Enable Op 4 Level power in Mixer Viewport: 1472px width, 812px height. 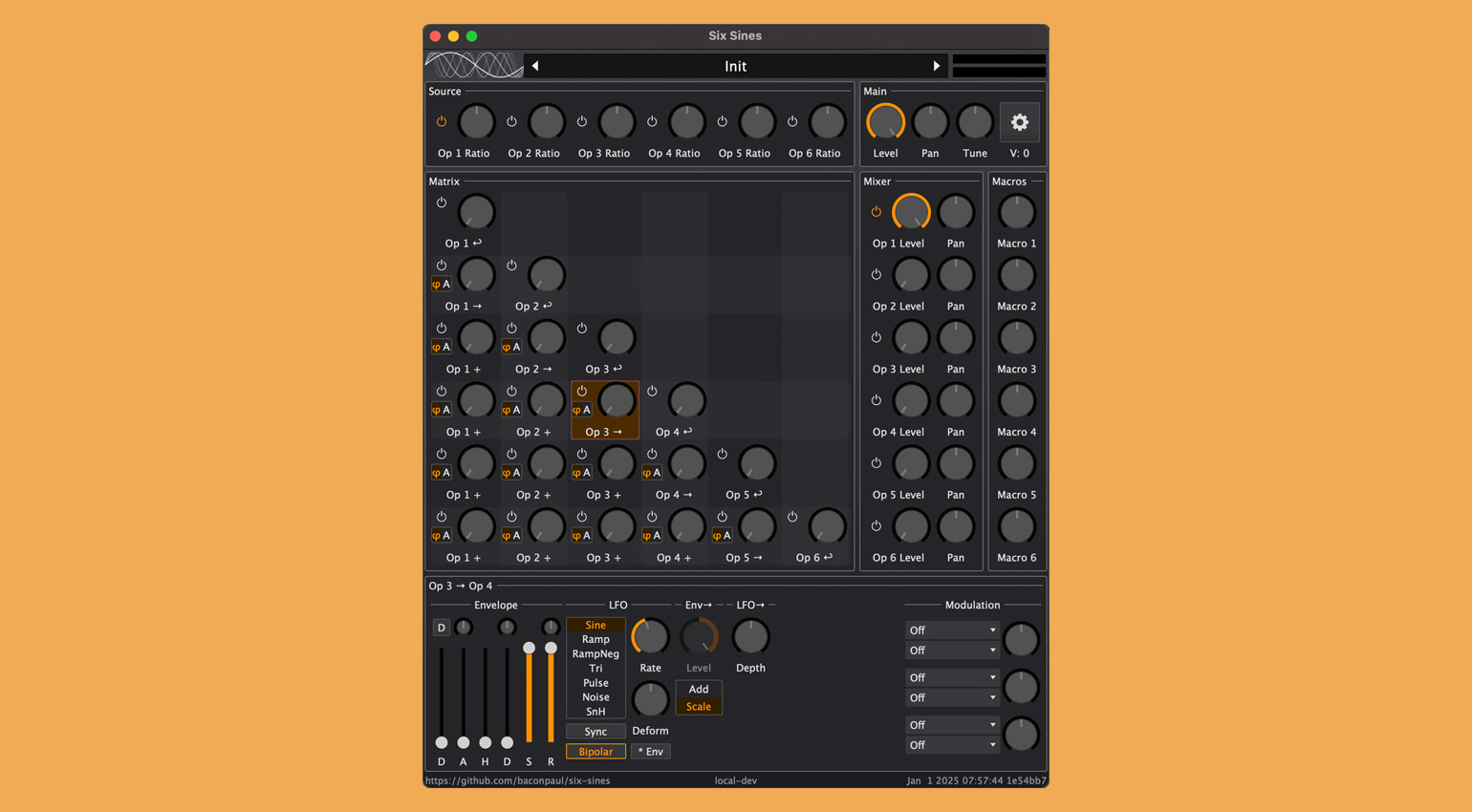(877, 400)
